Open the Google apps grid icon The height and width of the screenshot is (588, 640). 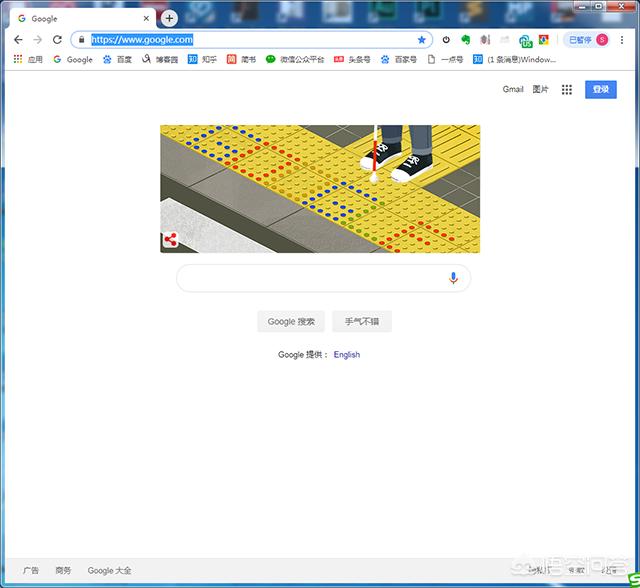click(x=567, y=89)
